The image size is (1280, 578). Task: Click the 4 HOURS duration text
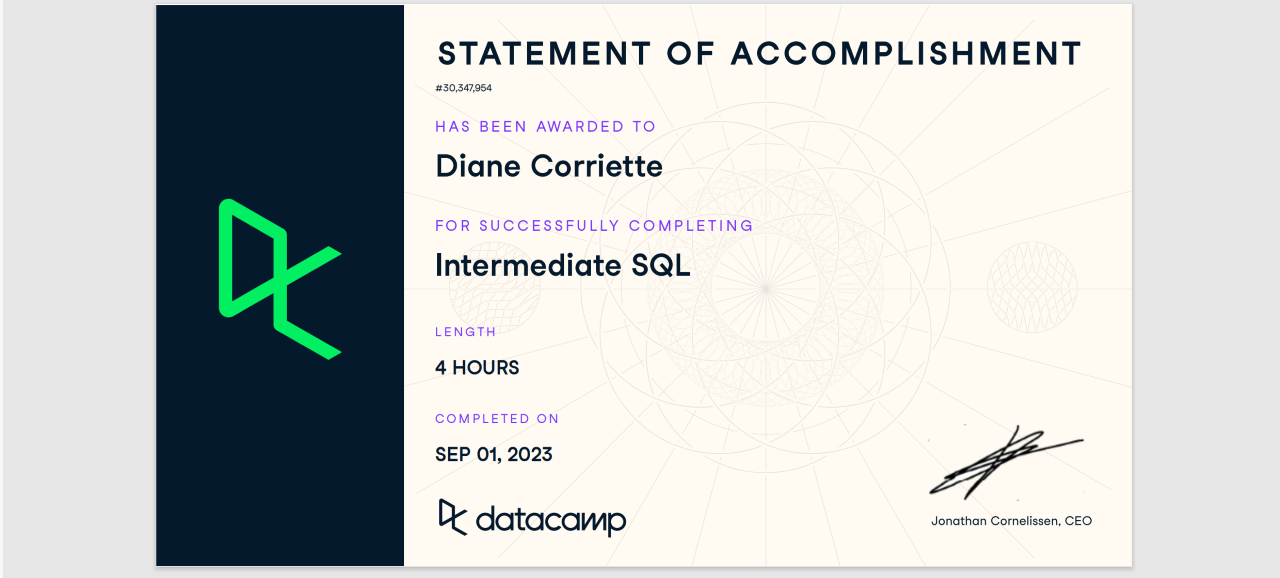click(477, 368)
